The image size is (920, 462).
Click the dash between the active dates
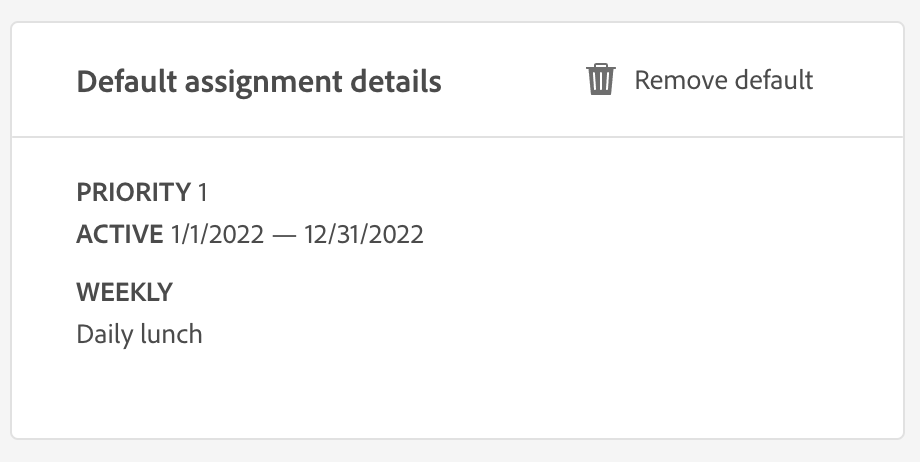pos(283,236)
